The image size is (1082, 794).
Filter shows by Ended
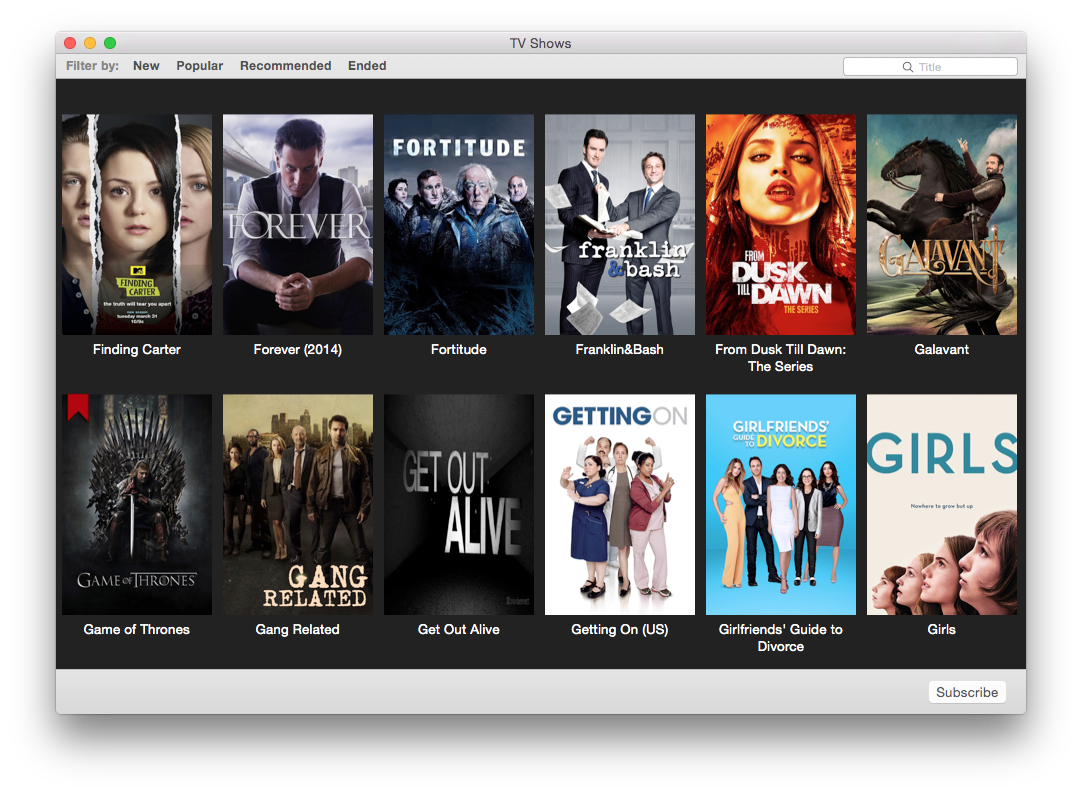click(367, 66)
